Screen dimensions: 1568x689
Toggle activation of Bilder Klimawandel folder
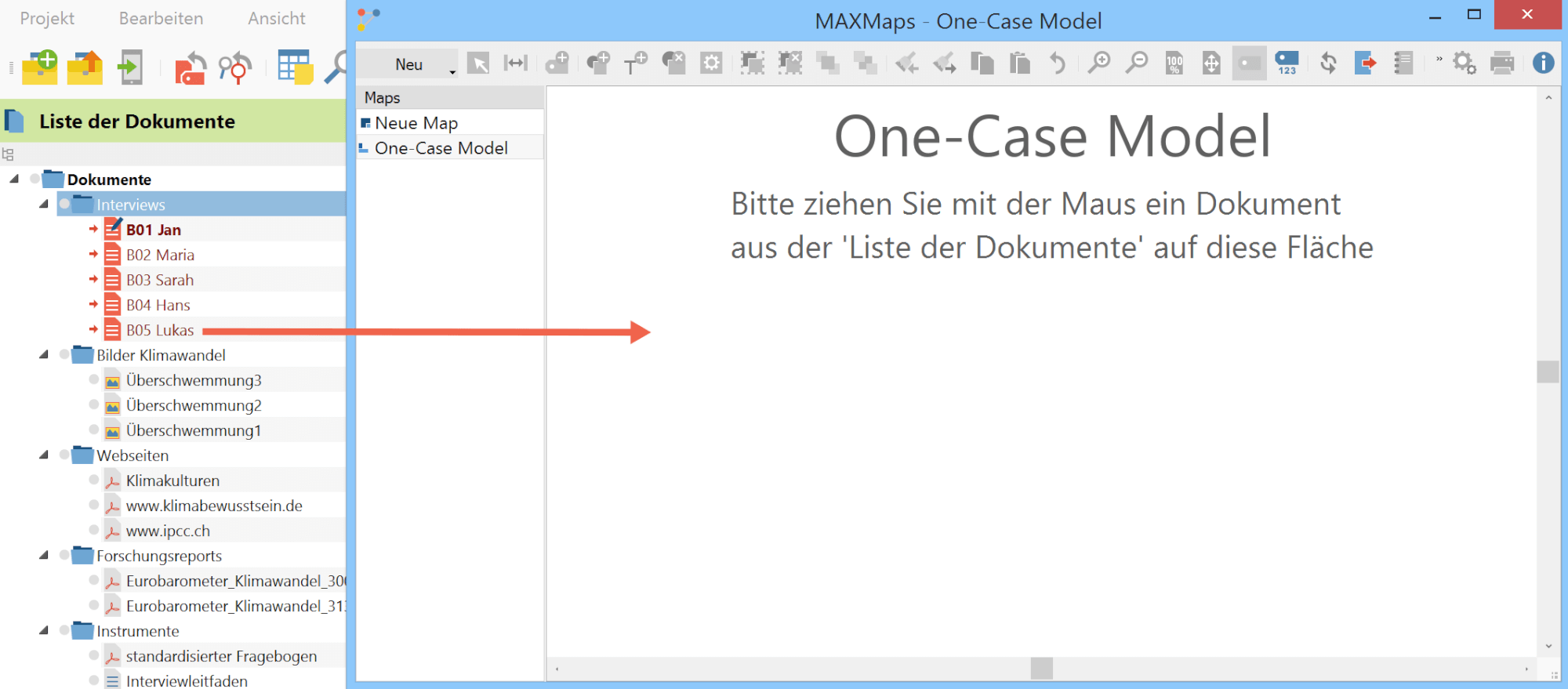(64, 354)
